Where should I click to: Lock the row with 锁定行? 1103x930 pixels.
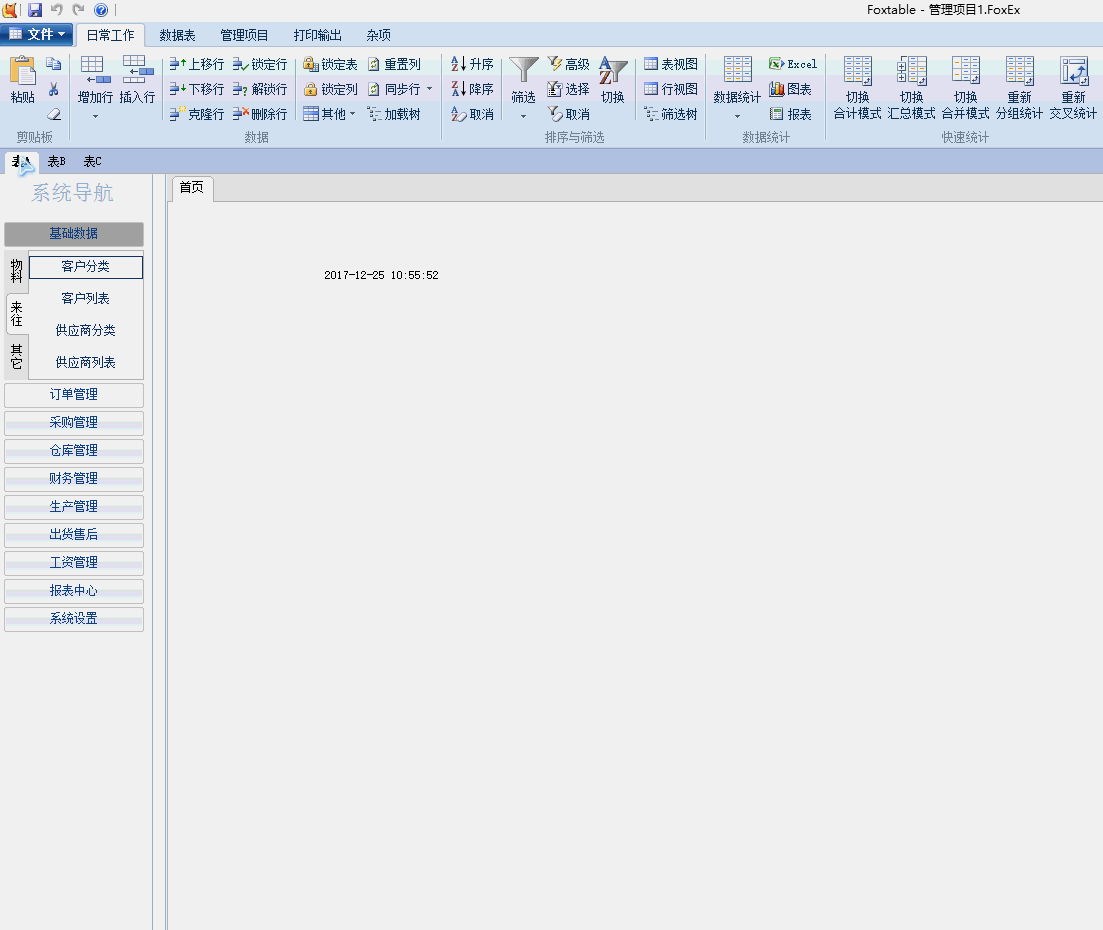260,64
